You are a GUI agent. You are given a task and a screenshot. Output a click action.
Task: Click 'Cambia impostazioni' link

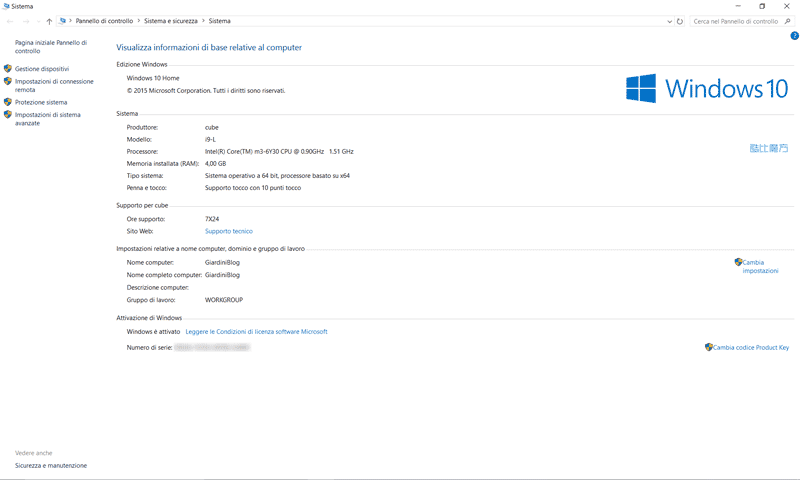(760, 266)
